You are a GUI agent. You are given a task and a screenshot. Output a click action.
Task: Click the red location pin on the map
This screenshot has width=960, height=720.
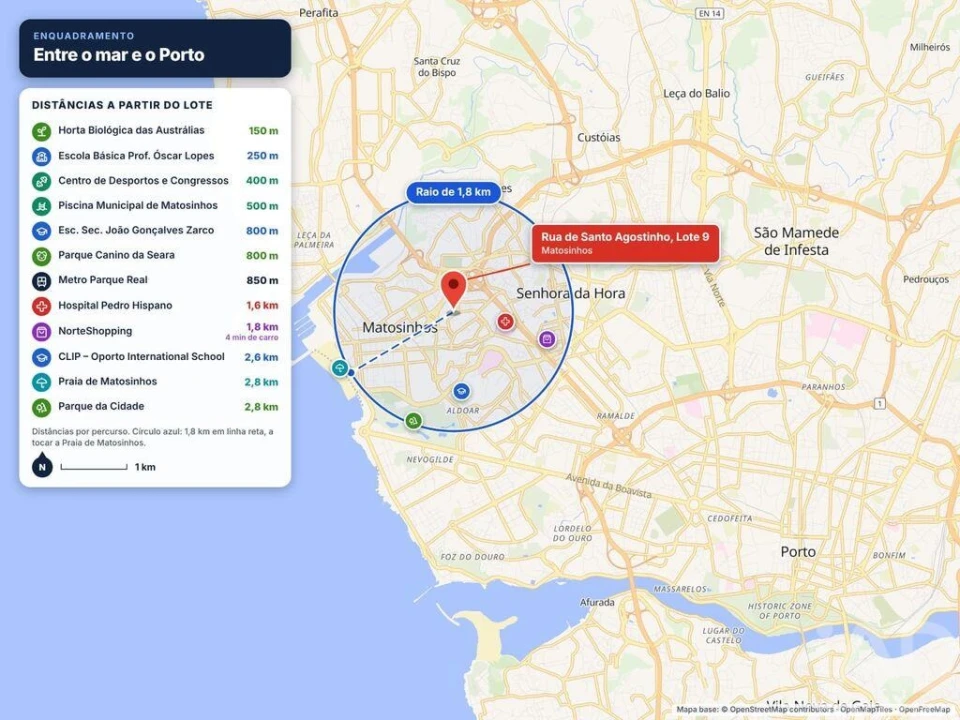click(x=454, y=290)
